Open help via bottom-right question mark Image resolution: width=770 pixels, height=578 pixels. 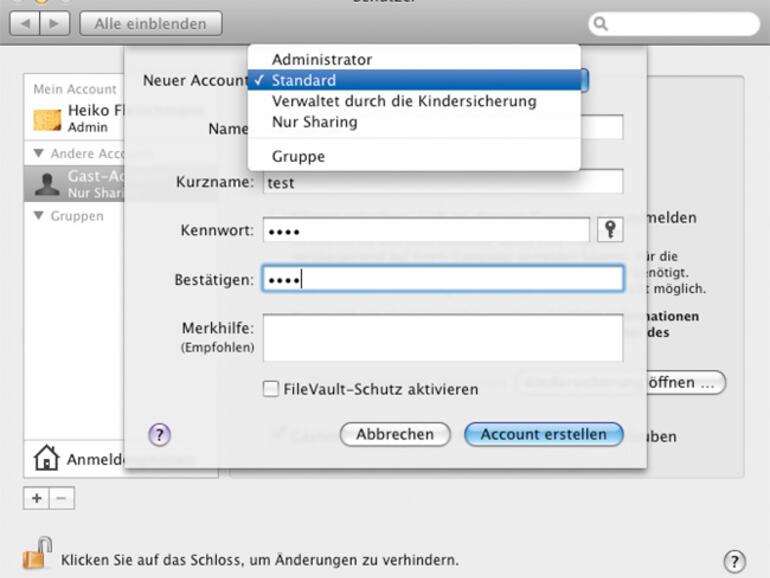pyautogui.click(x=734, y=561)
